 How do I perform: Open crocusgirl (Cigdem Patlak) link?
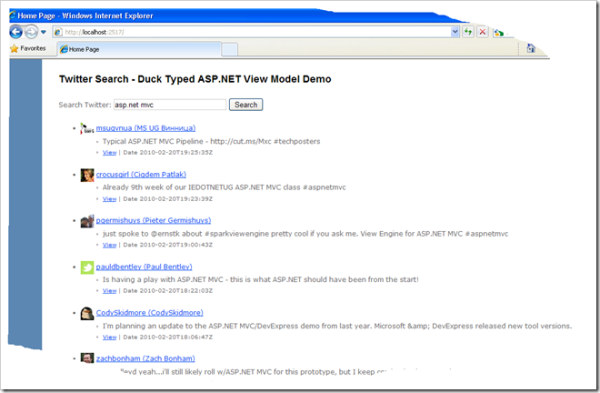[141, 174]
